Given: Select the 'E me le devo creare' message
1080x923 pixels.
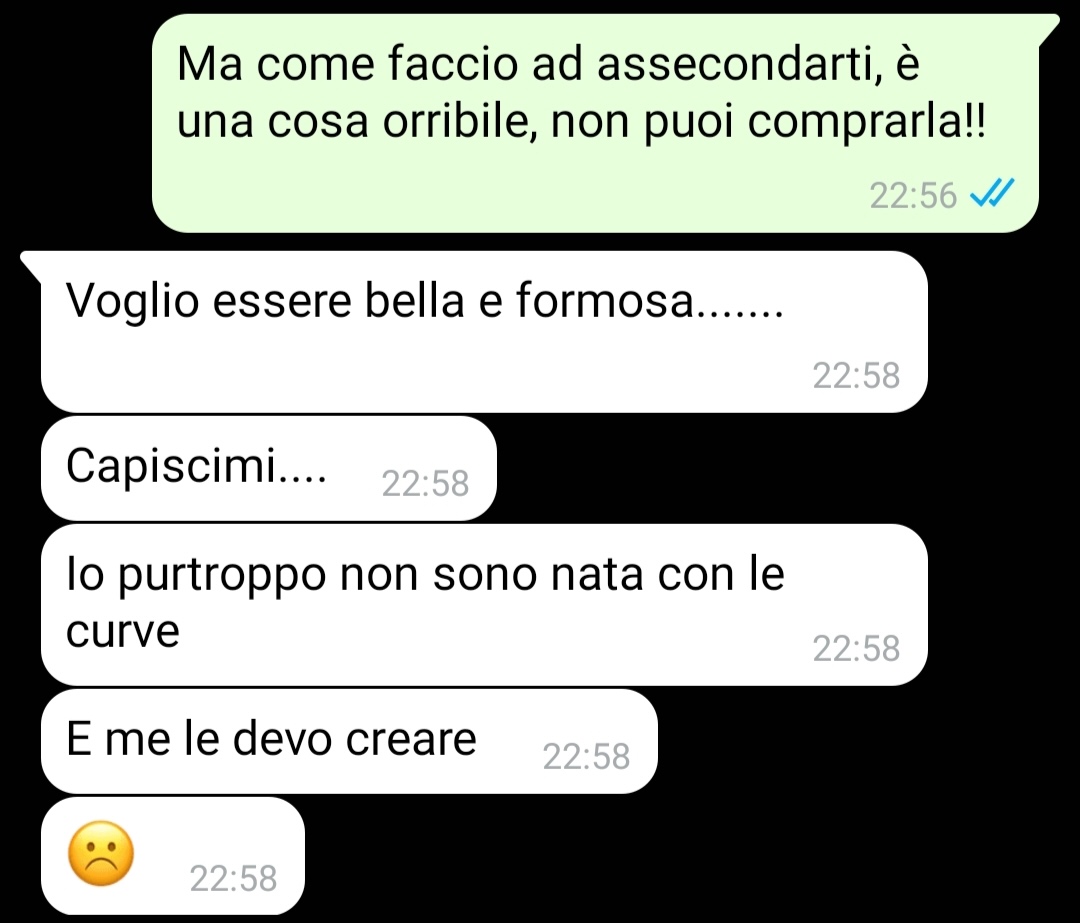Looking at the screenshot, I should tap(349, 741).
